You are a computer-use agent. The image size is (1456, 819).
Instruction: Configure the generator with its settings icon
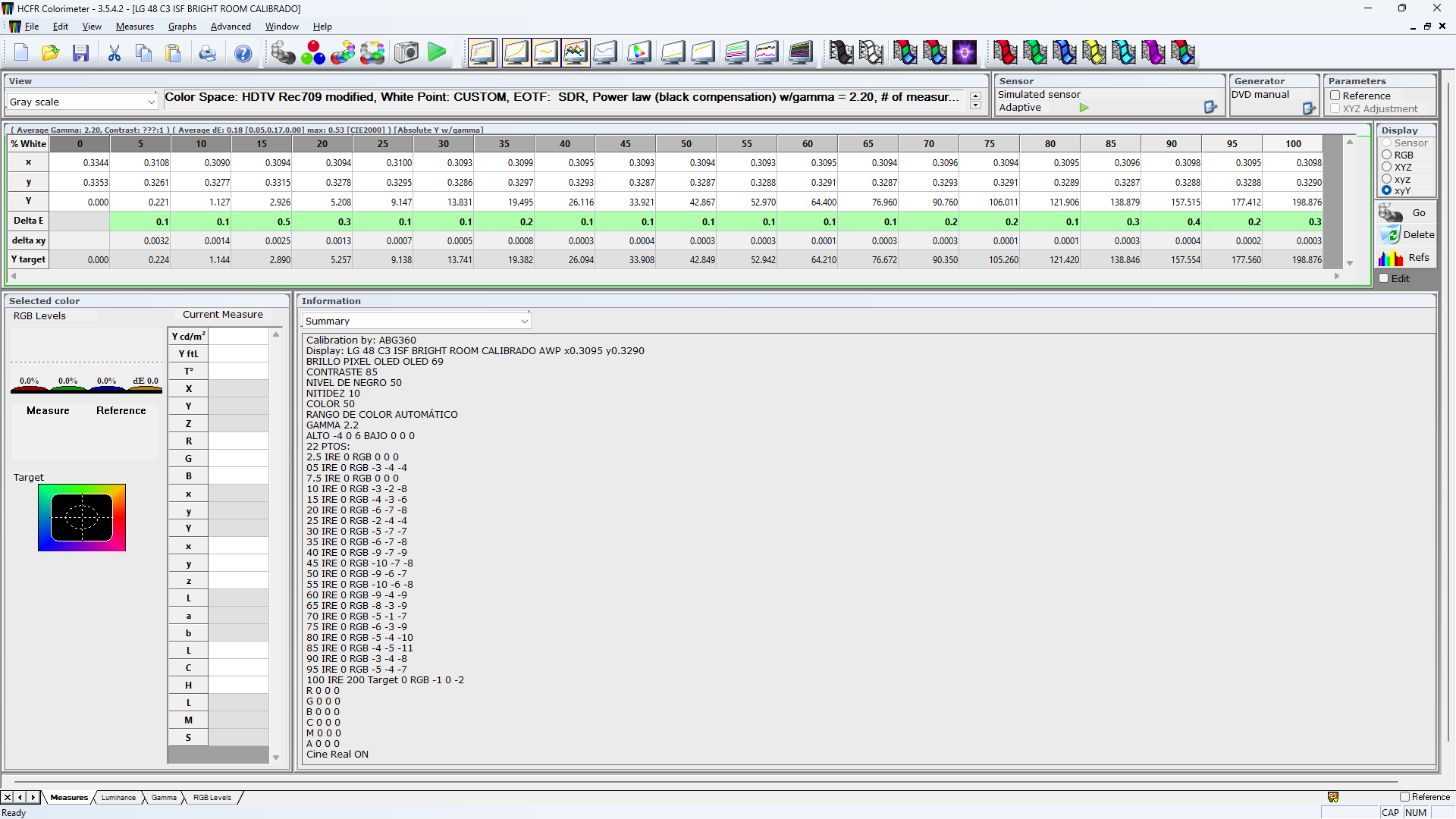[x=1309, y=108]
